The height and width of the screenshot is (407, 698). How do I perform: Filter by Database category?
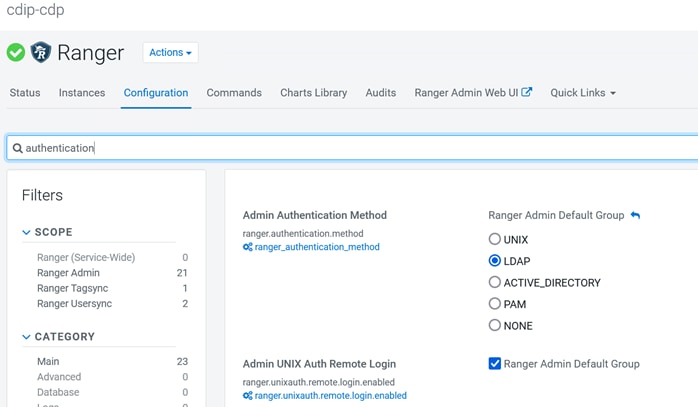58,392
